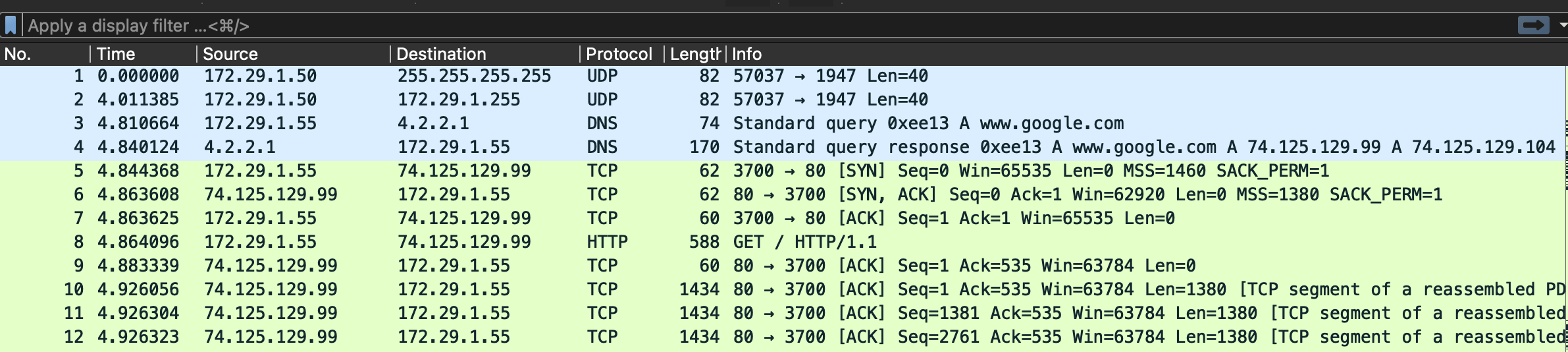Click length value 170
This screenshot has height=352, width=1568.
click(x=704, y=147)
